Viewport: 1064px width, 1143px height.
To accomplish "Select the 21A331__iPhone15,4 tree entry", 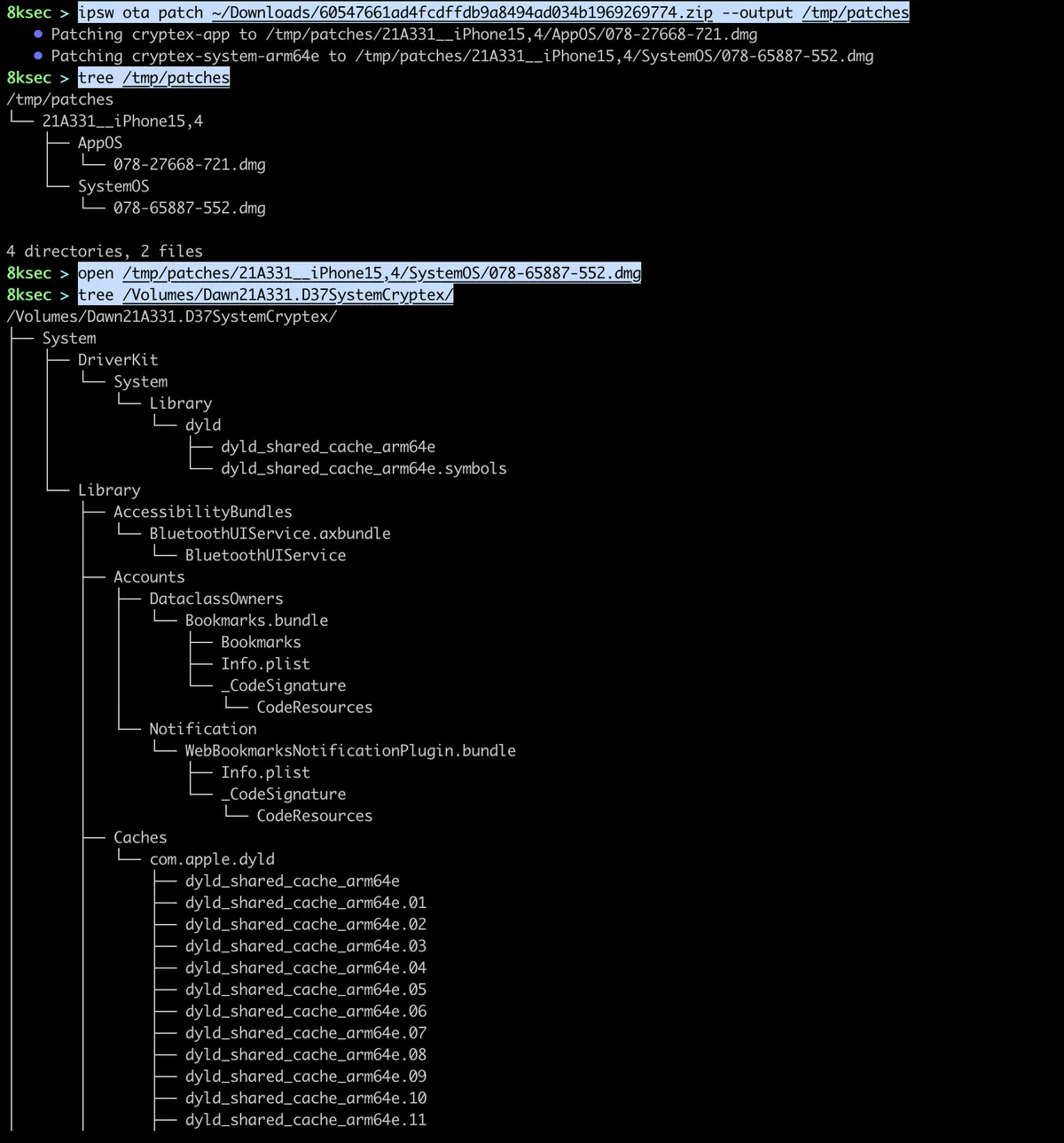I will [122, 121].
